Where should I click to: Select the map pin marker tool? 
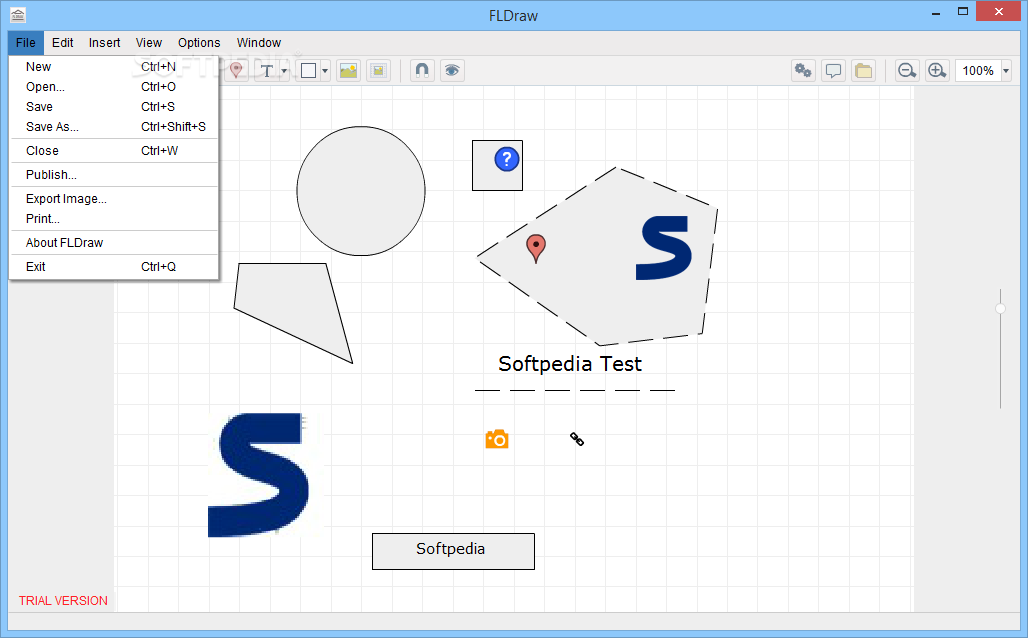pyautogui.click(x=235, y=70)
